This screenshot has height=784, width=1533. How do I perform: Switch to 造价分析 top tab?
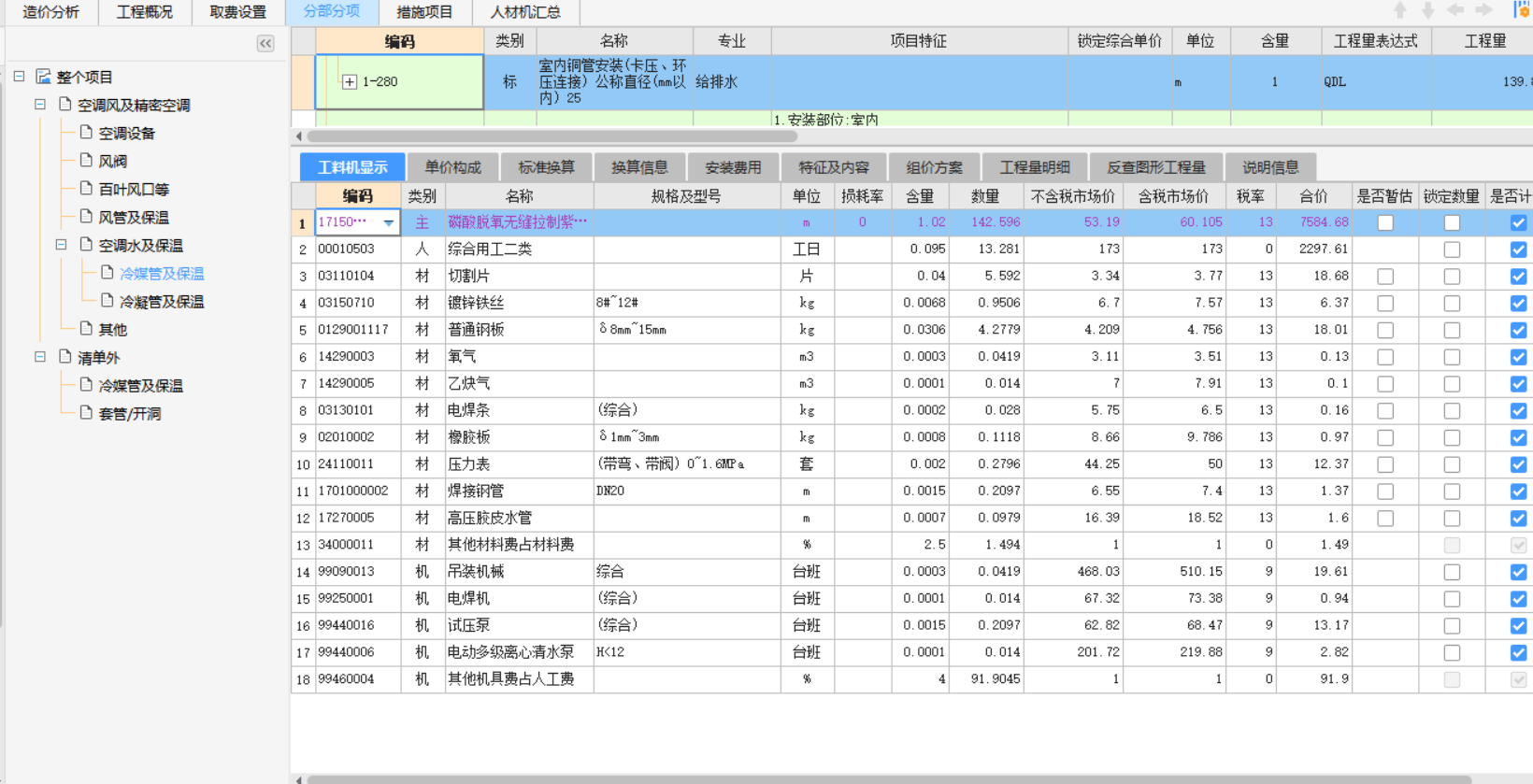pyautogui.click(x=50, y=12)
